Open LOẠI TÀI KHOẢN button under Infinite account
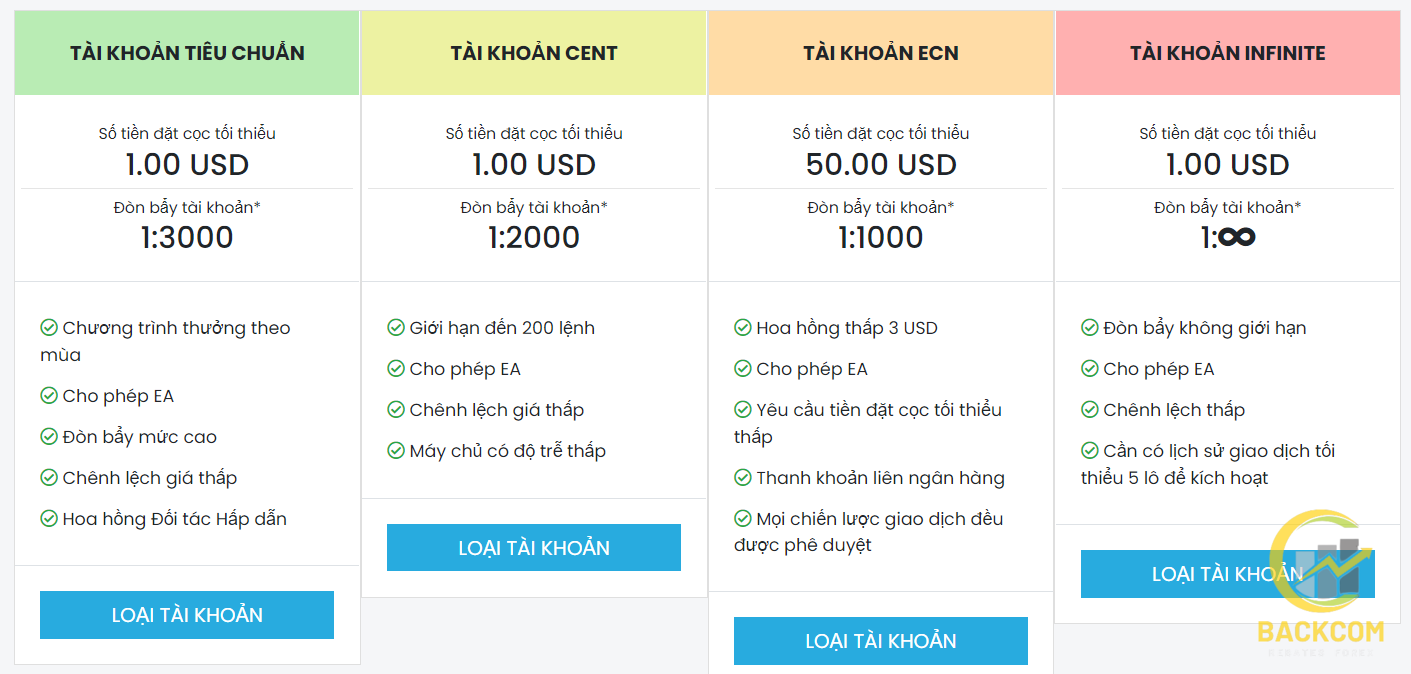Image resolution: width=1411 pixels, height=674 pixels. point(1228,574)
